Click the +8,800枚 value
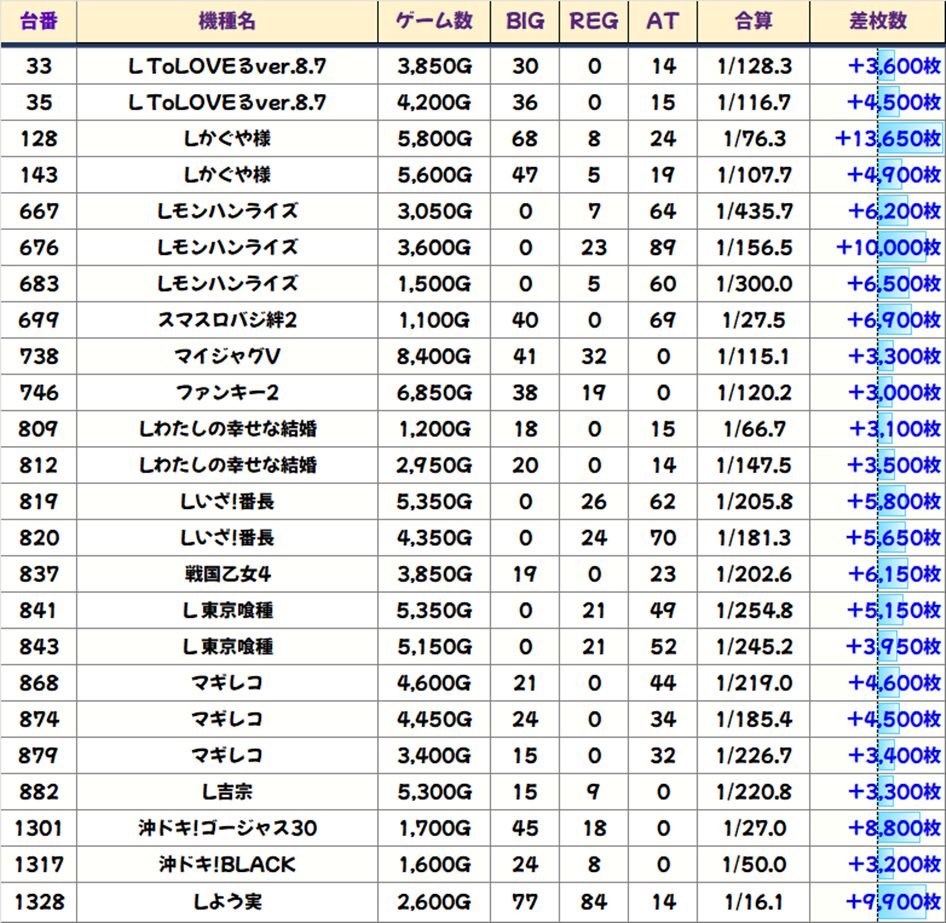Viewport: 946px width, 923px height. click(x=894, y=828)
